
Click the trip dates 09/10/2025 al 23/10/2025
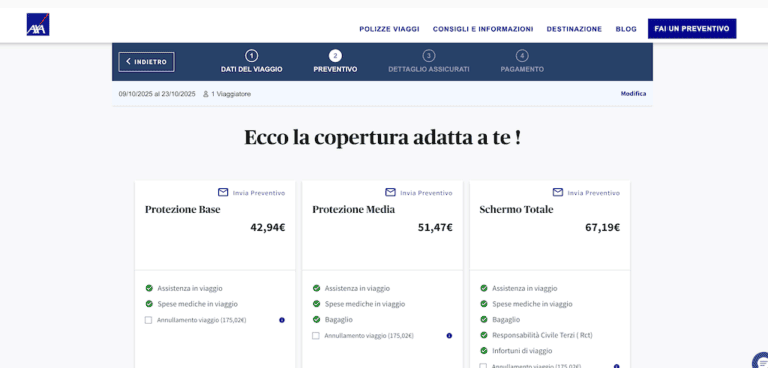[x=157, y=94]
